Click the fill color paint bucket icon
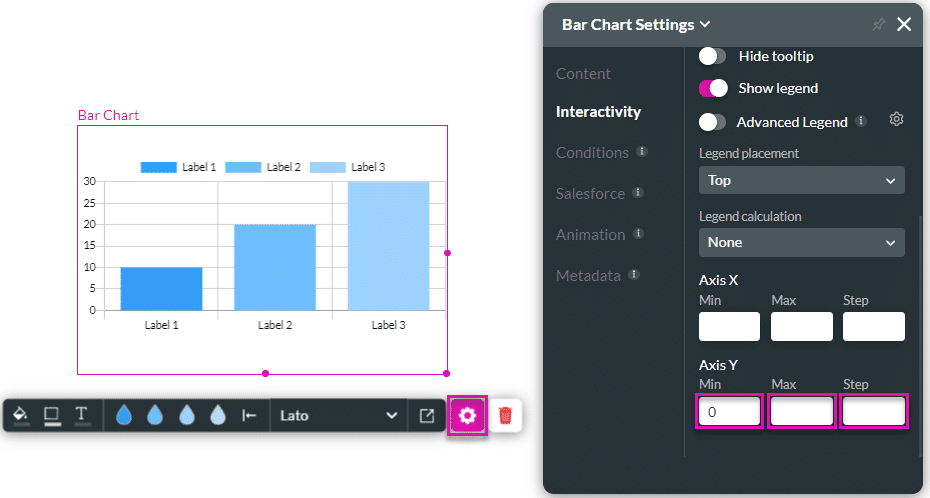This screenshot has width=930, height=498. tap(20, 415)
